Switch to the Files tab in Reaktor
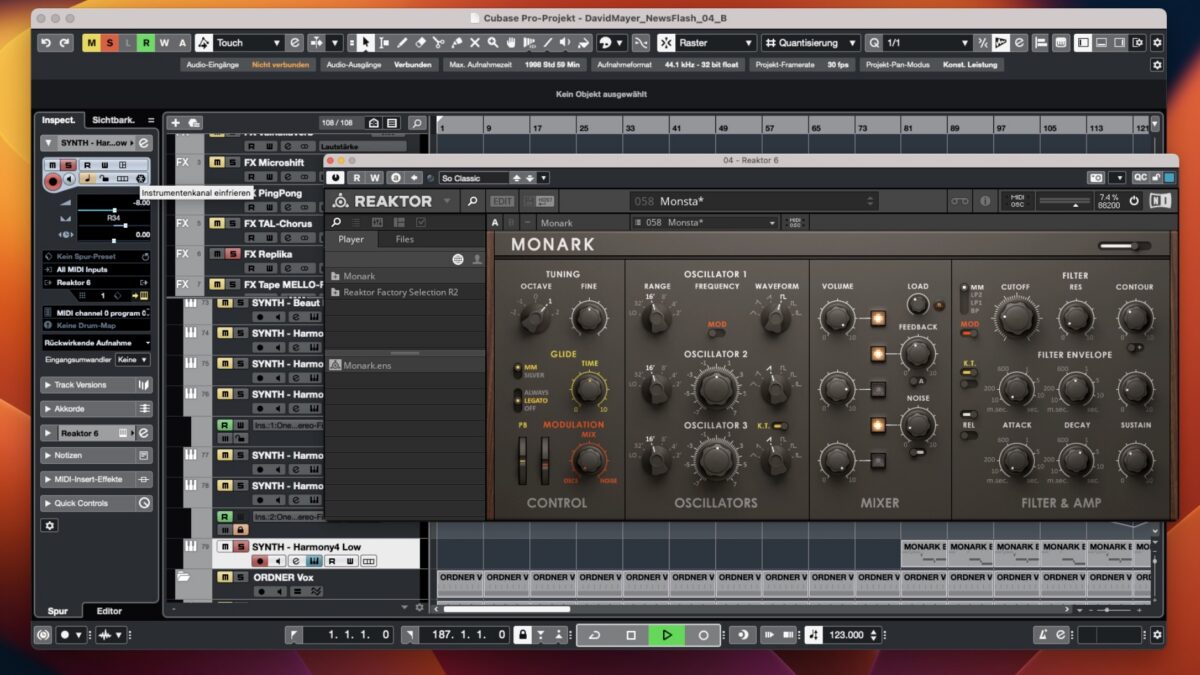The width and height of the screenshot is (1200, 675). (x=404, y=239)
